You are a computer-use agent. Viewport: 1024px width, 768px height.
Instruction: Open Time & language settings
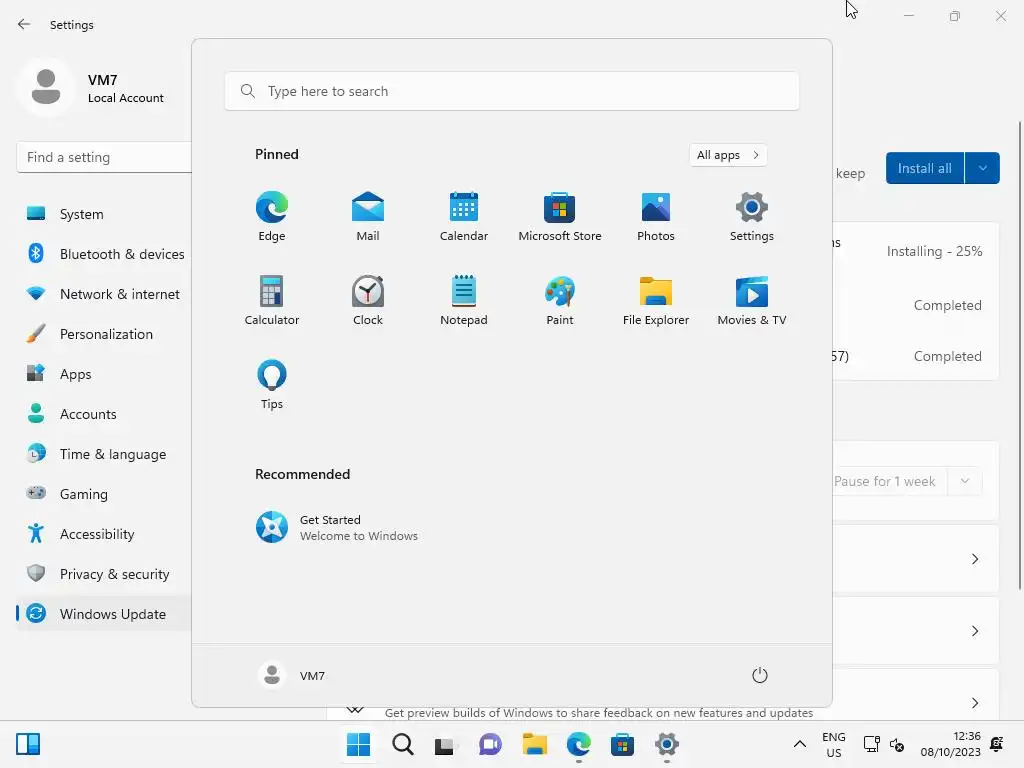tap(104, 454)
